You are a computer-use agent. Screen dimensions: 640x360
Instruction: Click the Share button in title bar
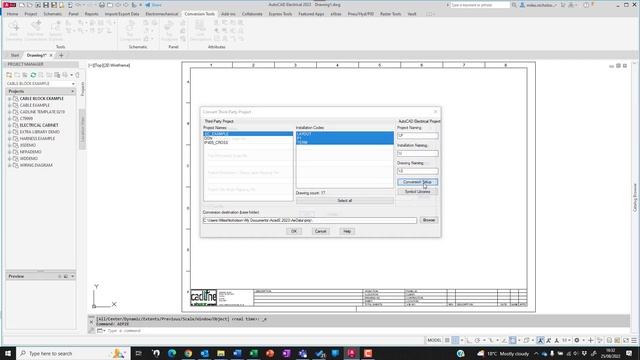[153, 5]
